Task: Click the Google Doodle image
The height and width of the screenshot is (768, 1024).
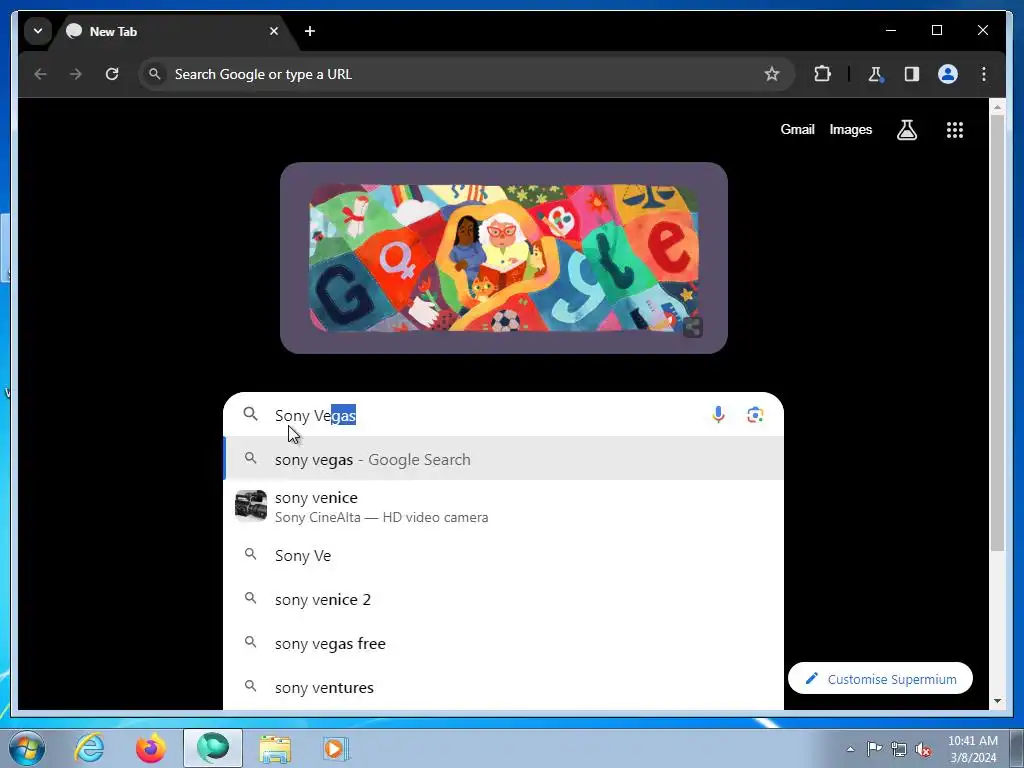Action: [x=504, y=257]
